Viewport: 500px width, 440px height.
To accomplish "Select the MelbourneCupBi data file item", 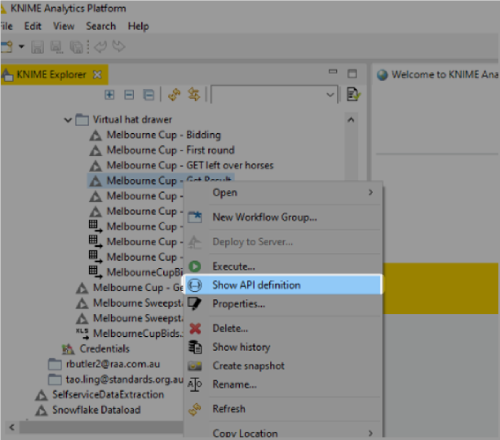I will [x=145, y=272].
